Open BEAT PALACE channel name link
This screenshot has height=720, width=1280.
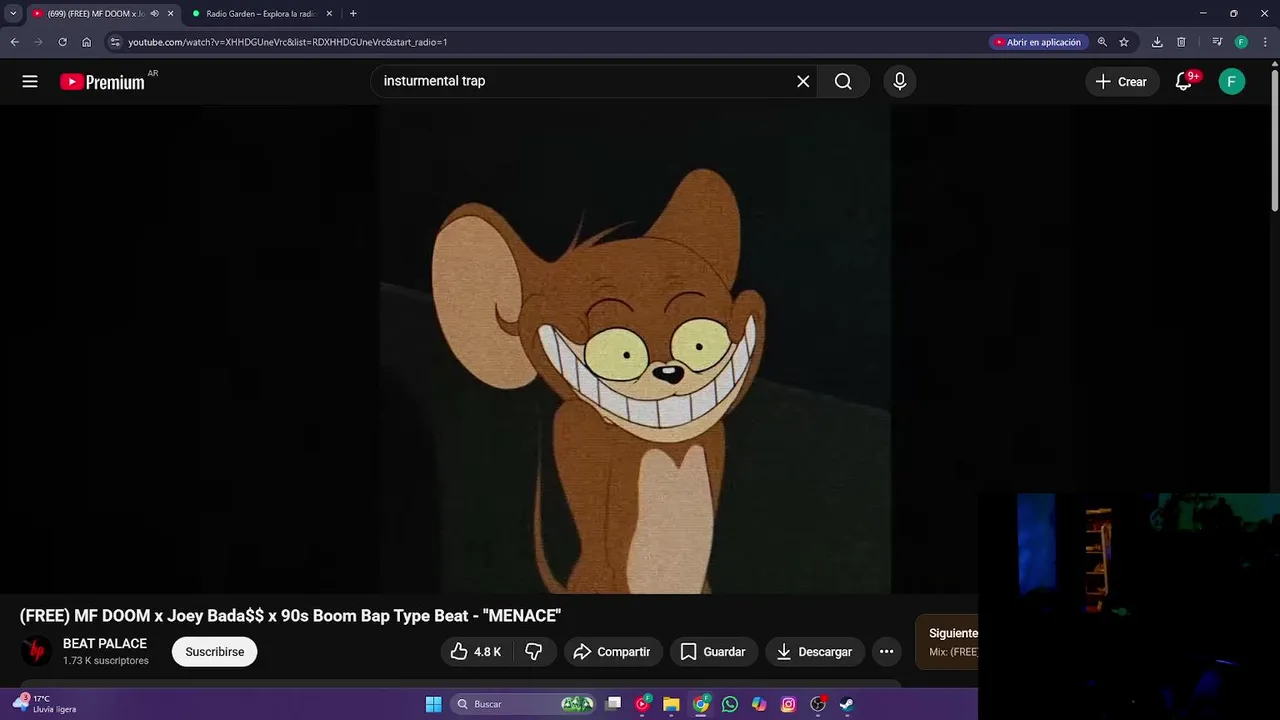click(x=105, y=644)
